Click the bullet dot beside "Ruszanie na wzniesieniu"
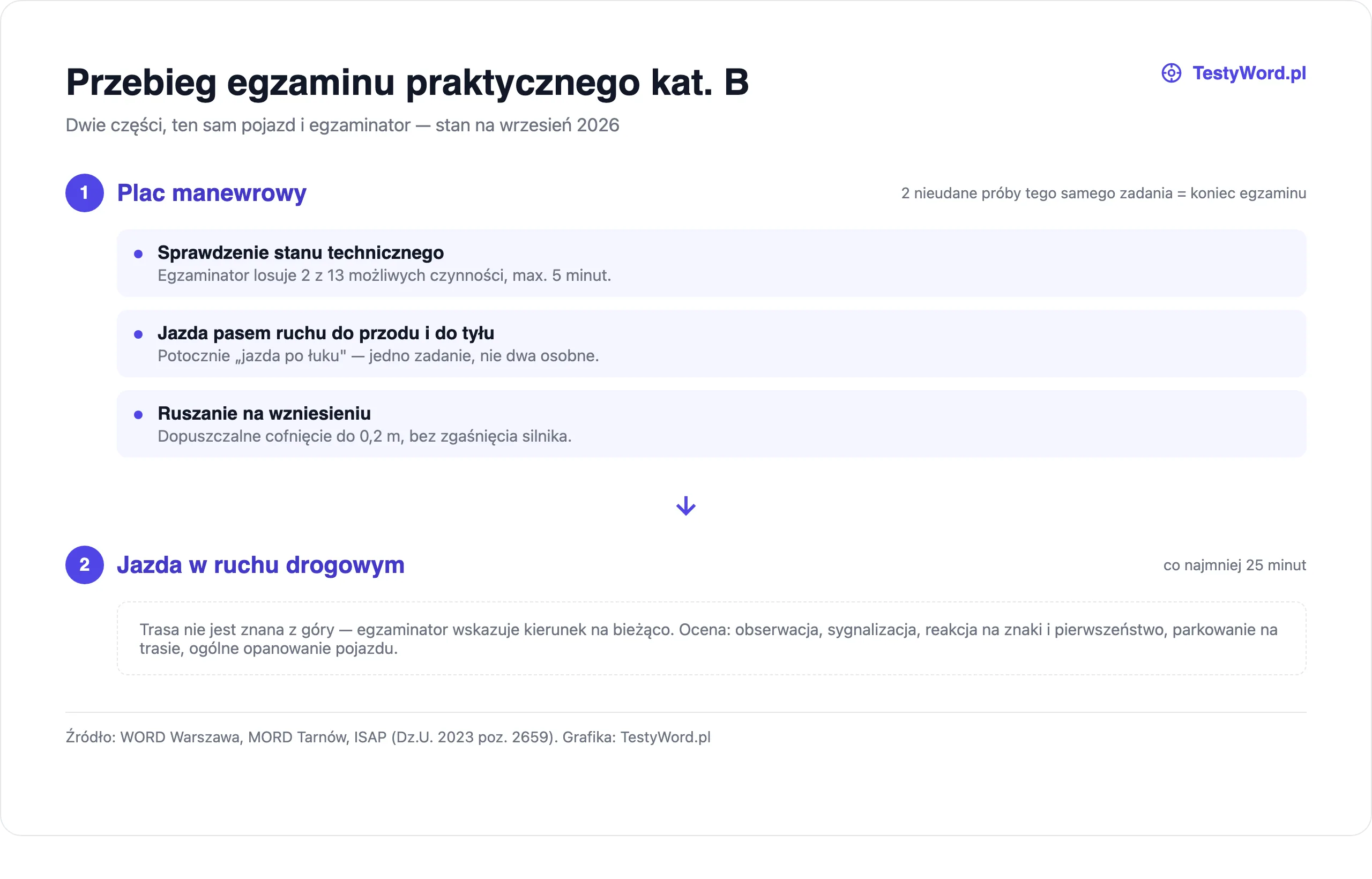1372x879 pixels. click(138, 415)
